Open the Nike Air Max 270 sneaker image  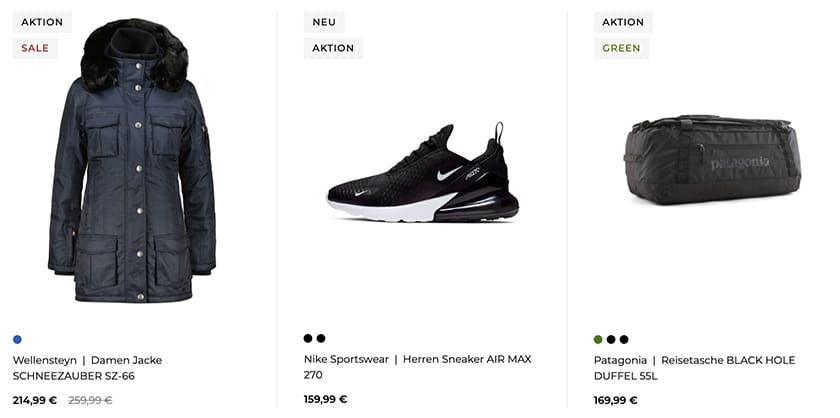pyautogui.click(x=423, y=173)
